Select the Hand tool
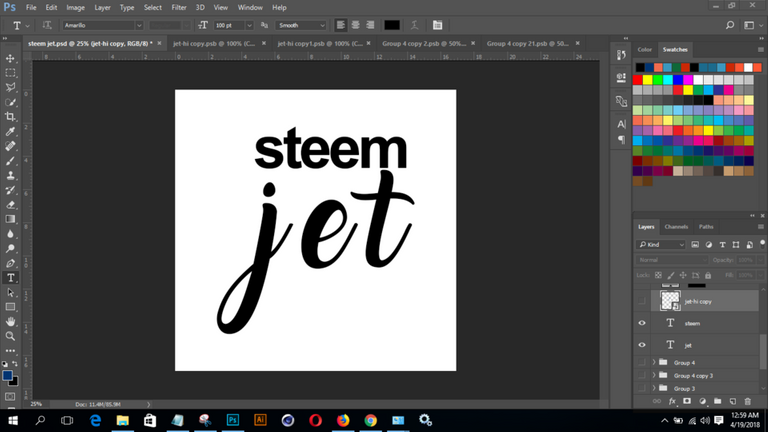 coord(11,322)
